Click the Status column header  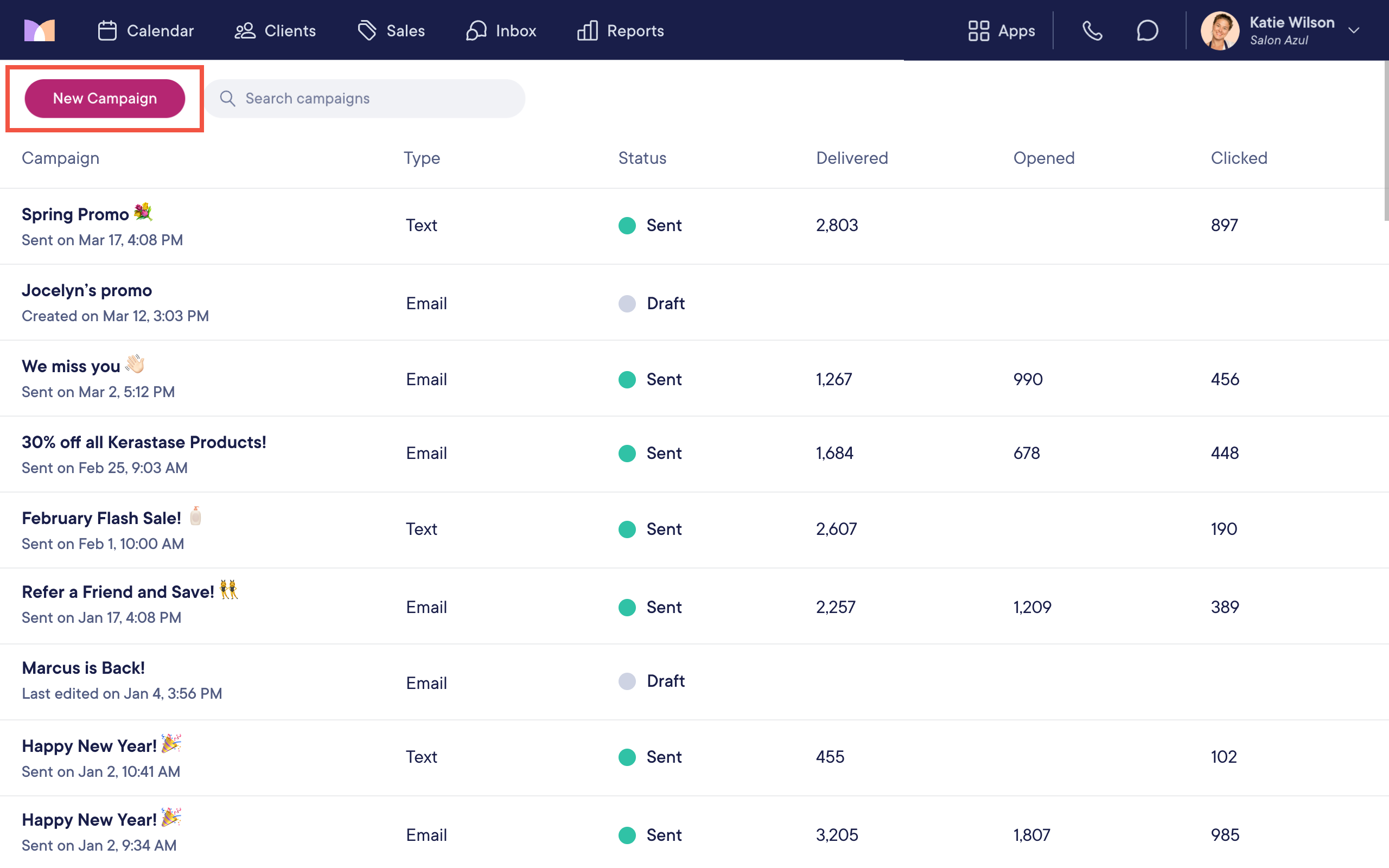click(x=642, y=158)
